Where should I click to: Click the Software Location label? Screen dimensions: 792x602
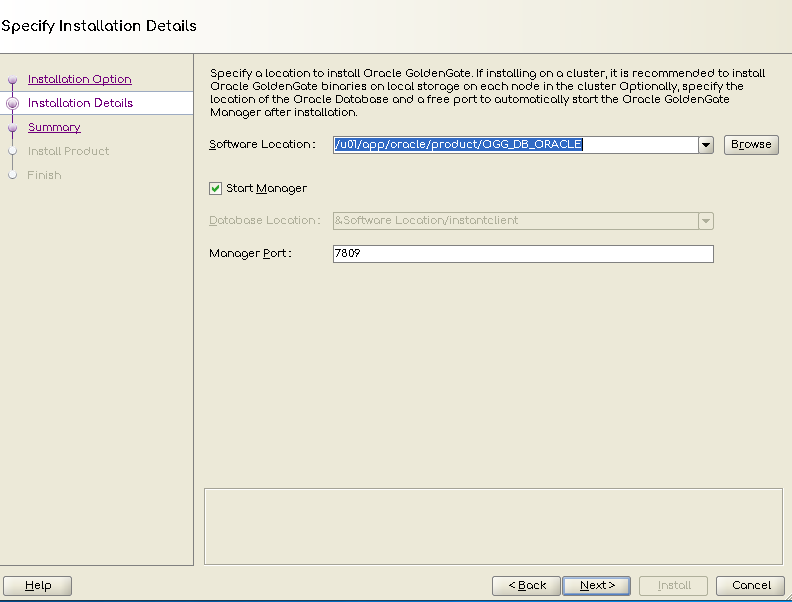[x=262, y=144]
